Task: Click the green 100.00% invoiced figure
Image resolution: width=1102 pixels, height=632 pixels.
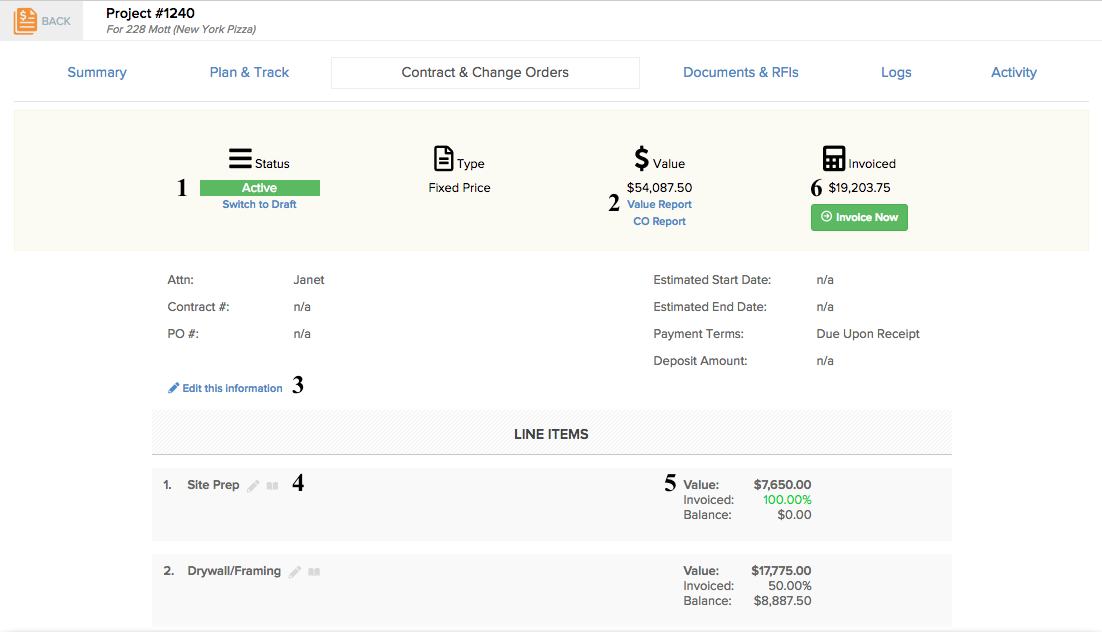Action: point(787,500)
